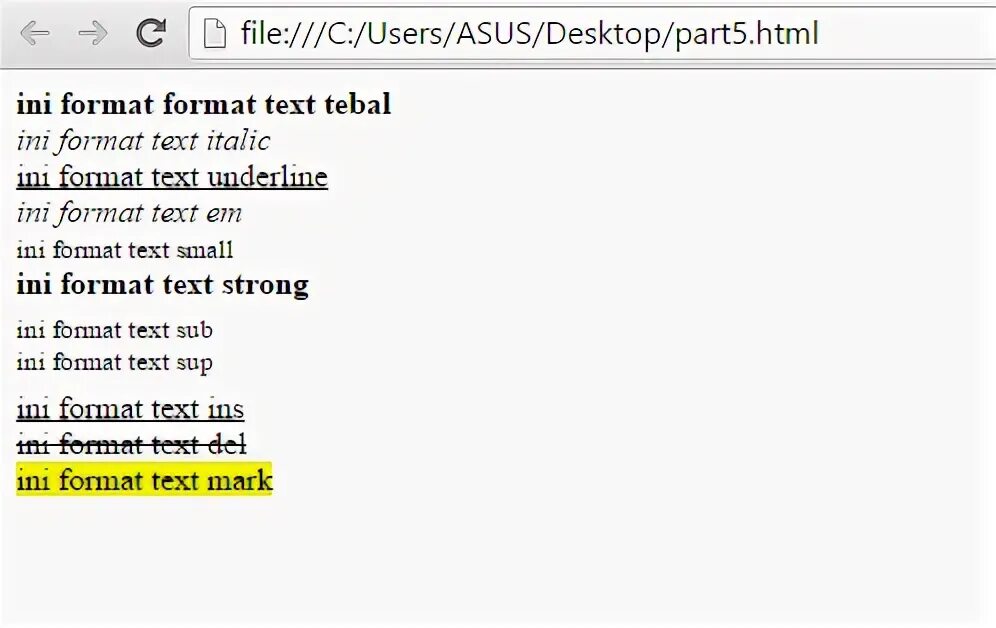This screenshot has width=996, height=628.
Task: Click the word 'sup' in superscript line
Action: click(x=194, y=363)
